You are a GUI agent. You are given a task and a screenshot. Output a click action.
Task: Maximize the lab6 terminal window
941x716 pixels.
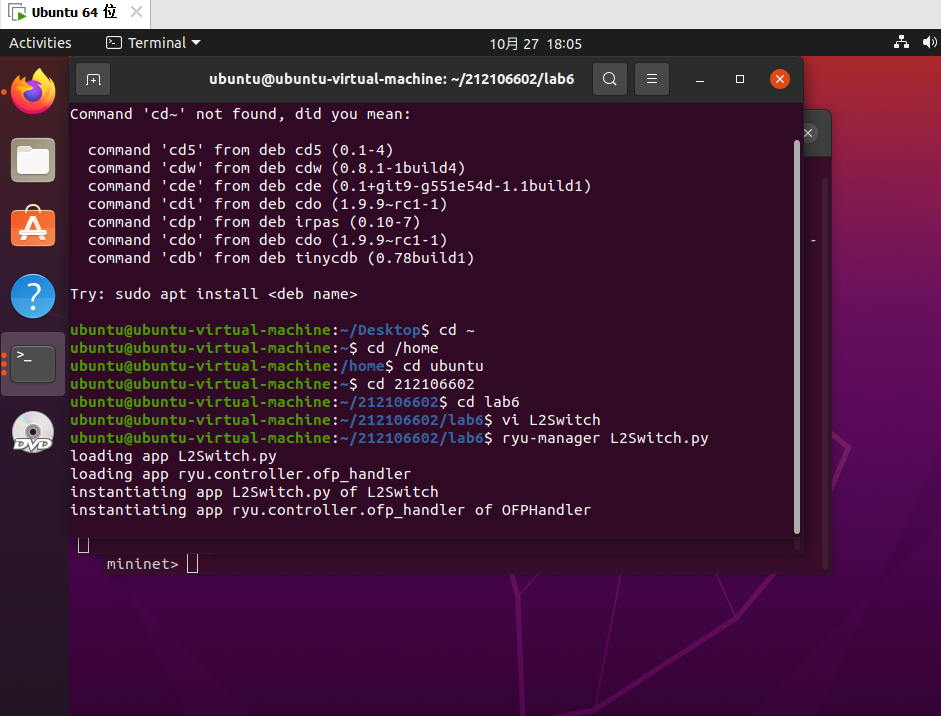pyautogui.click(x=740, y=79)
